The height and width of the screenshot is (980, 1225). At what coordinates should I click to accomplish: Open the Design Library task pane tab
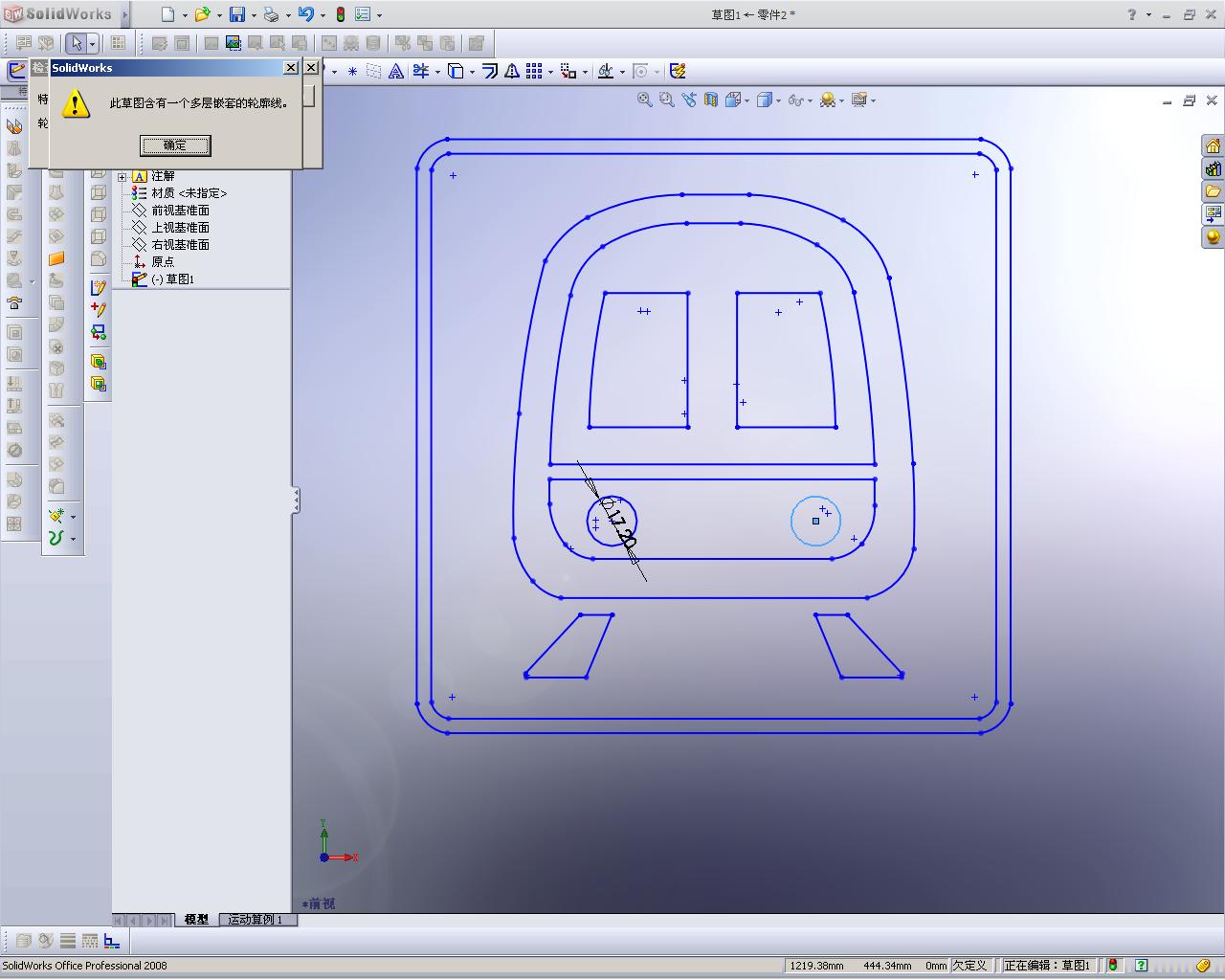click(1214, 168)
